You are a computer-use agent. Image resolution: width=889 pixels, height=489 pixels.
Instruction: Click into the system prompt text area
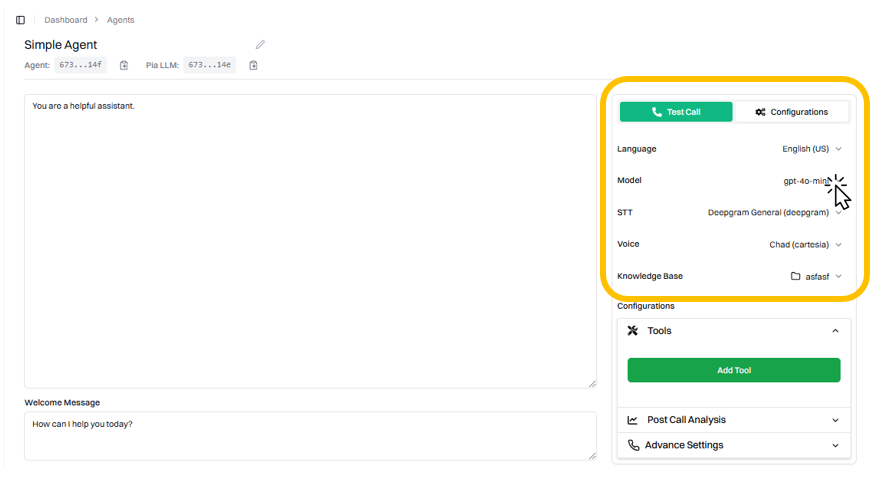tap(310, 241)
